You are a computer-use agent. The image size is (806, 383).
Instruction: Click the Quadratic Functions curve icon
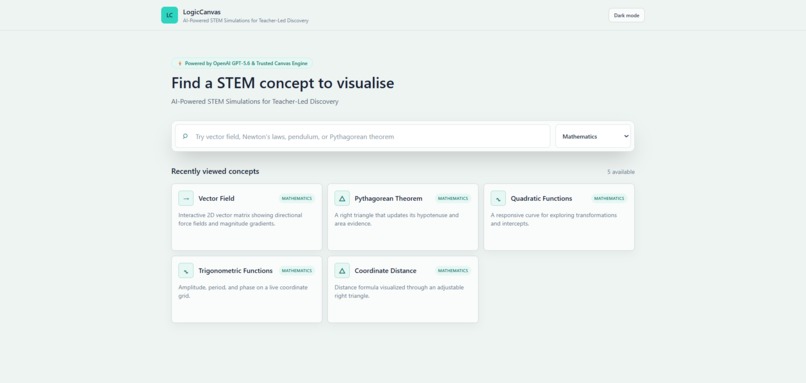click(x=498, y=198)
